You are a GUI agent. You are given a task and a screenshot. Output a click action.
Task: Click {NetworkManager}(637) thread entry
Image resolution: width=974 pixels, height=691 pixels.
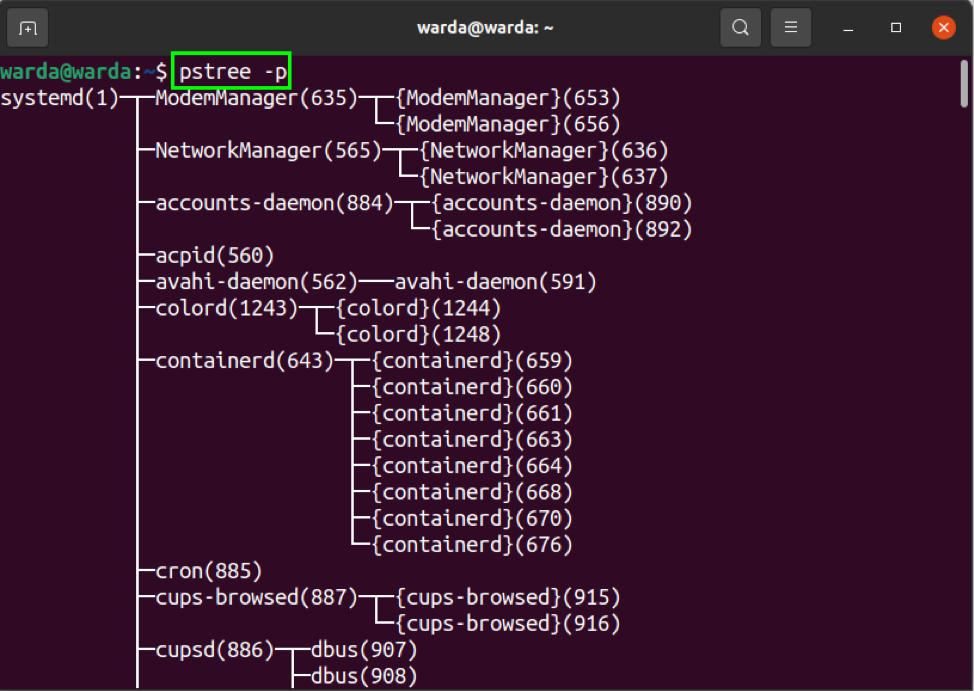544,177
